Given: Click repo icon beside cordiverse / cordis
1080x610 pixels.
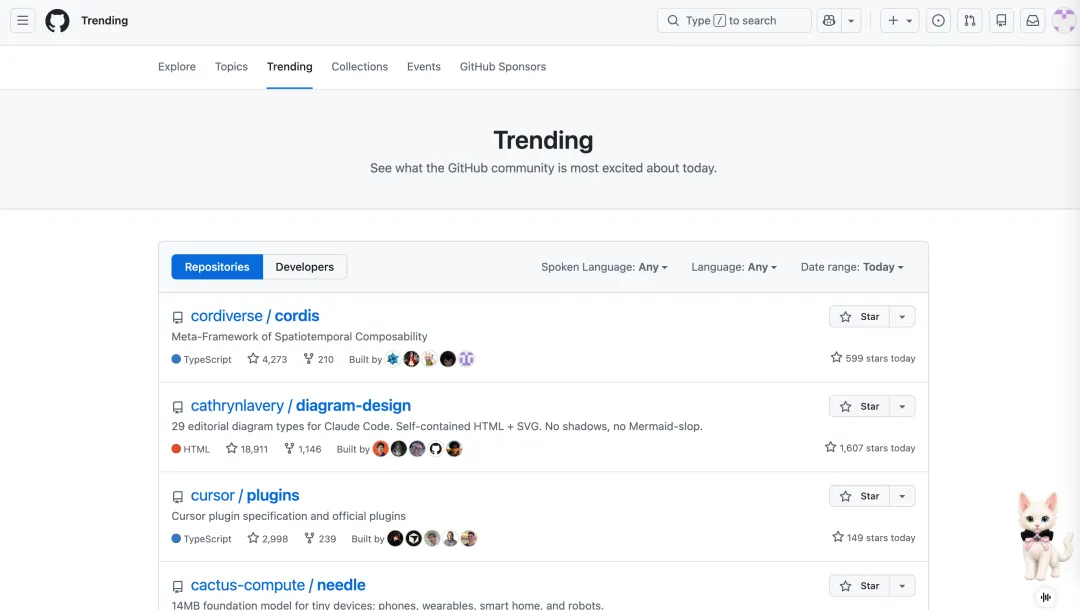Looking at the screenshot, I should 178,317.
